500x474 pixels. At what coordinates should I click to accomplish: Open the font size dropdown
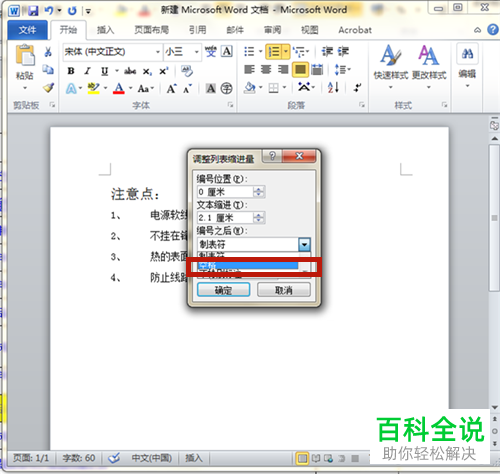(x=197, y=52)
